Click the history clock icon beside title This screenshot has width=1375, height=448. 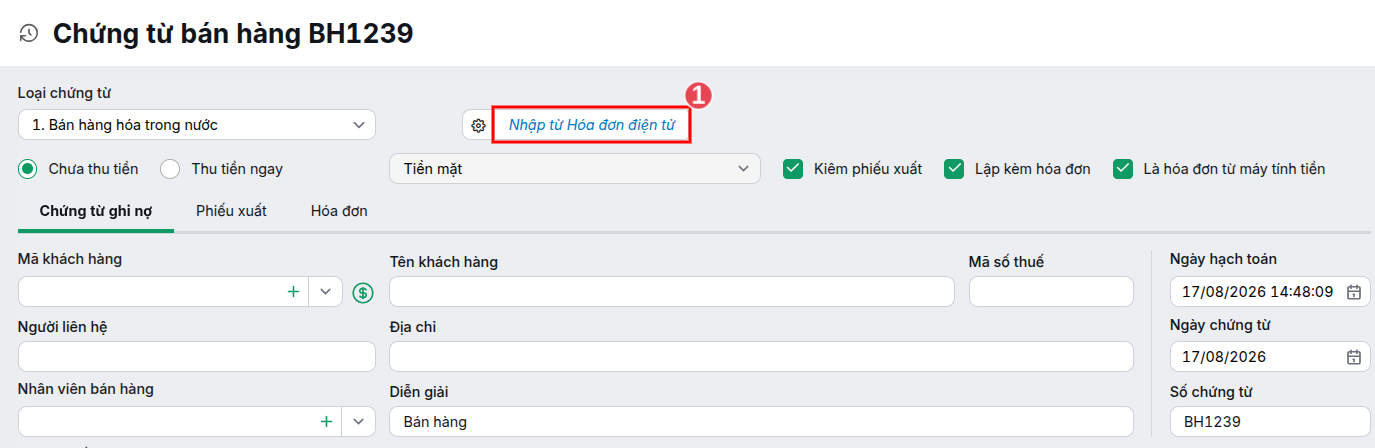pyautogui.click(x=29, y=33)
